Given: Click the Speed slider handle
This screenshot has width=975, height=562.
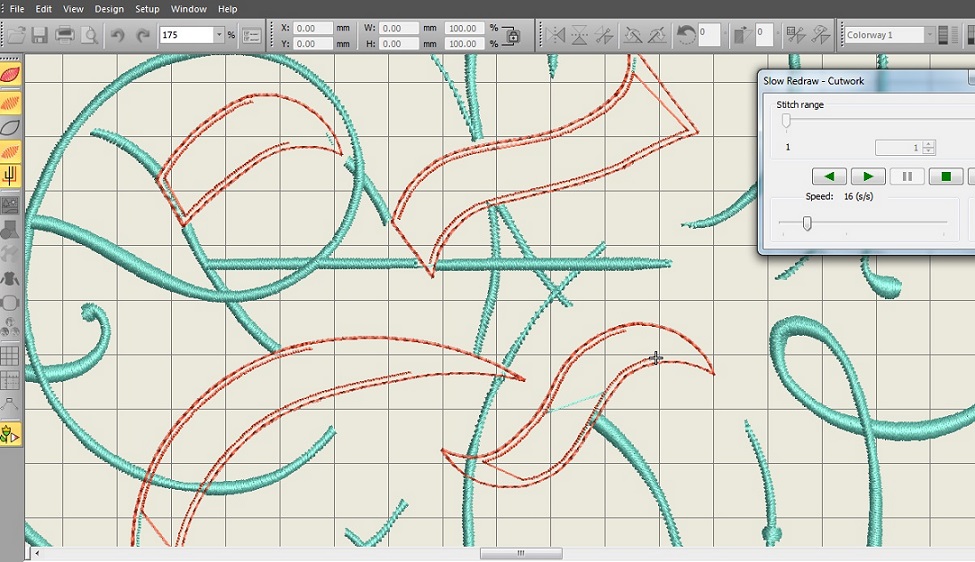Looking at the screenshot, I should (x=807, y=223).
